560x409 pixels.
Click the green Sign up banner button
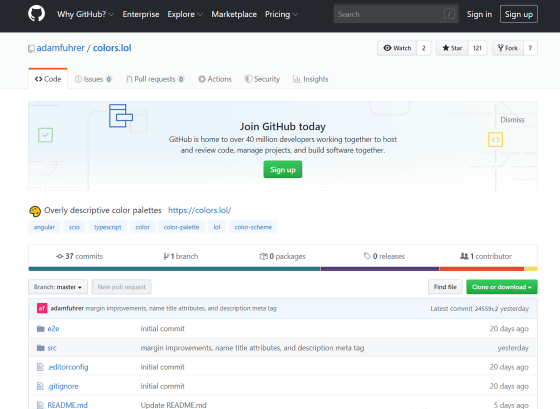(x=282, y=169)
